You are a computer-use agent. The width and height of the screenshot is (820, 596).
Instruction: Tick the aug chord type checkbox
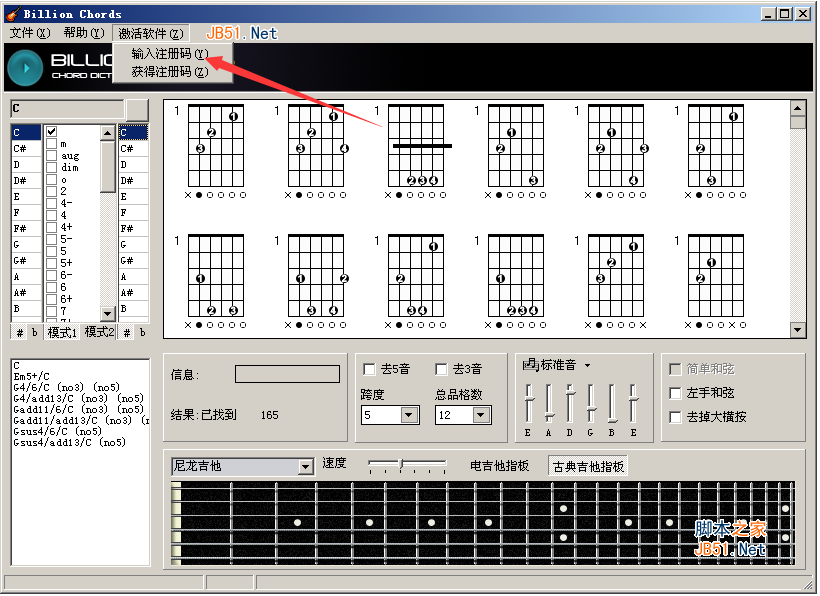(51, 155)
